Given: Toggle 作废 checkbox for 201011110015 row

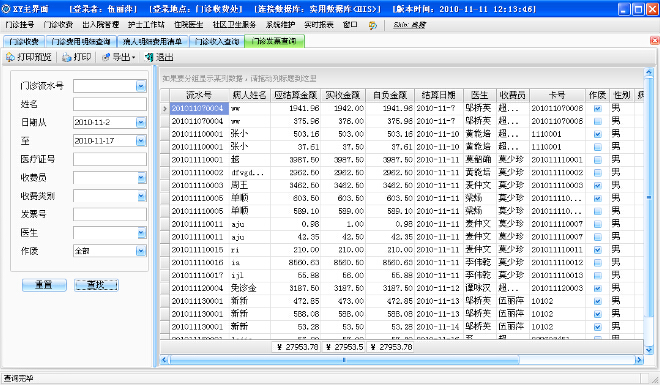Looking at the screenshot, I should [597, 250].
